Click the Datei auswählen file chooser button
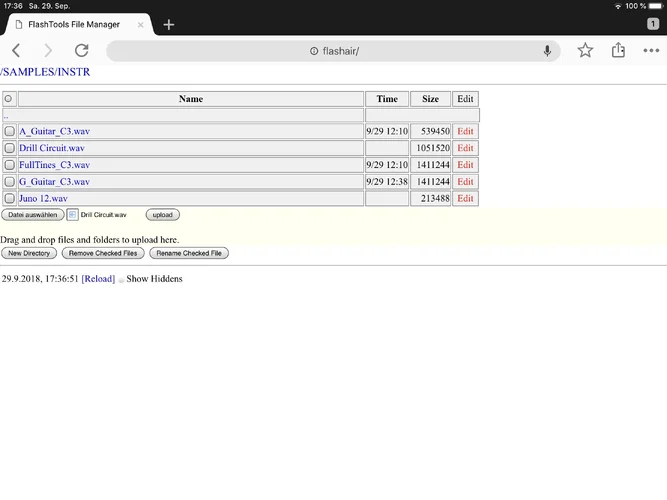The image size is (667, 500). 33,215
